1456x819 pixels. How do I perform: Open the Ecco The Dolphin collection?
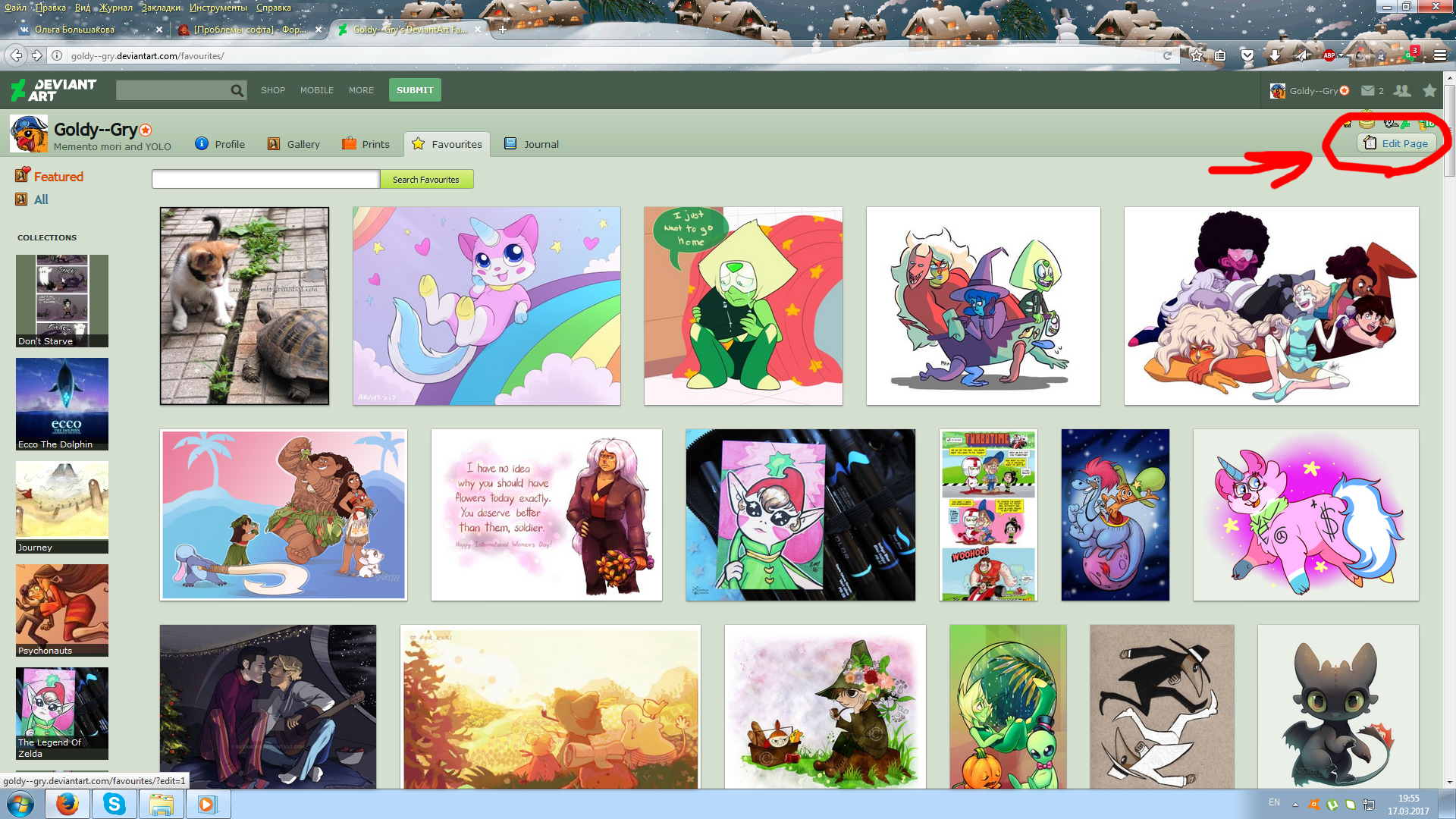click(x=62, y=404)
